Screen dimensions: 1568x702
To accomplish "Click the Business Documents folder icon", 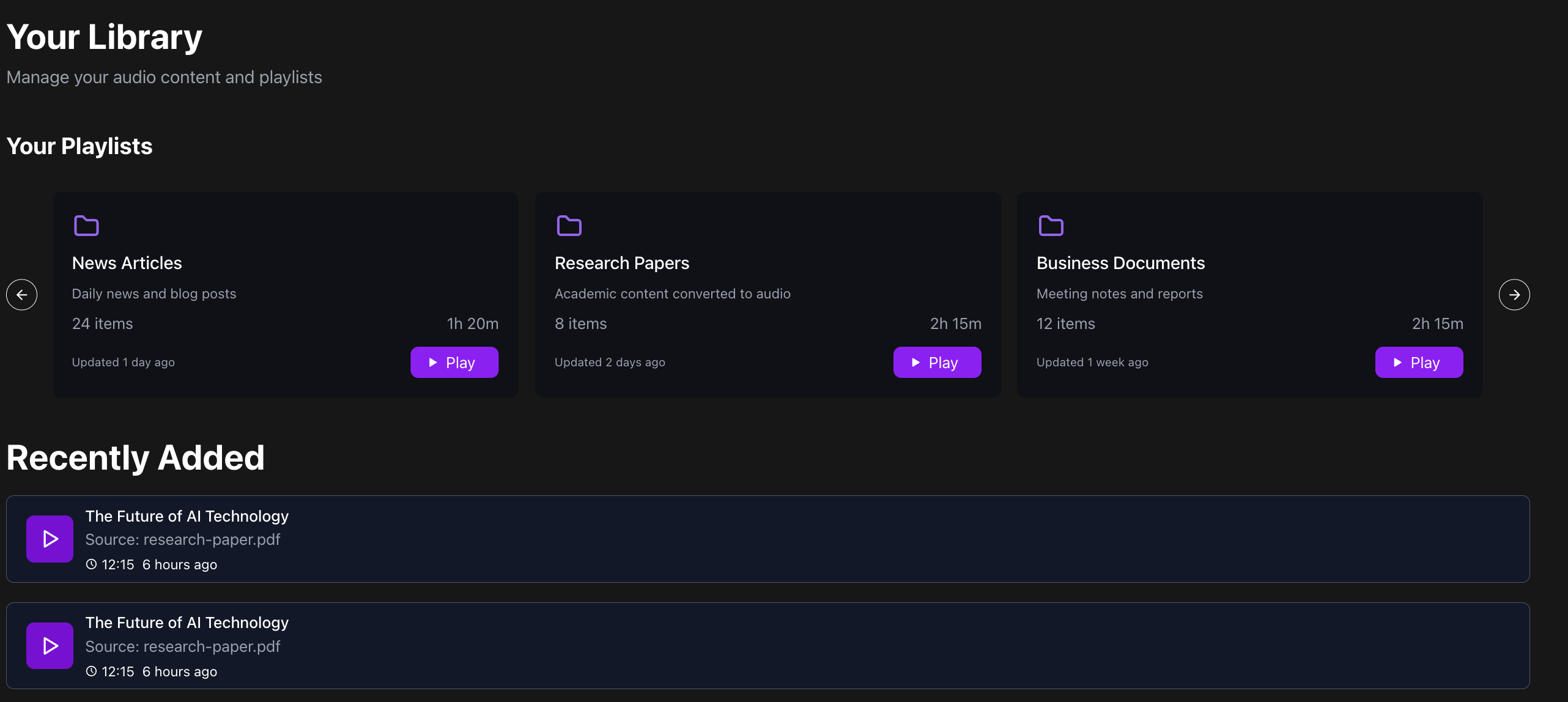I will pos(1051,226).
